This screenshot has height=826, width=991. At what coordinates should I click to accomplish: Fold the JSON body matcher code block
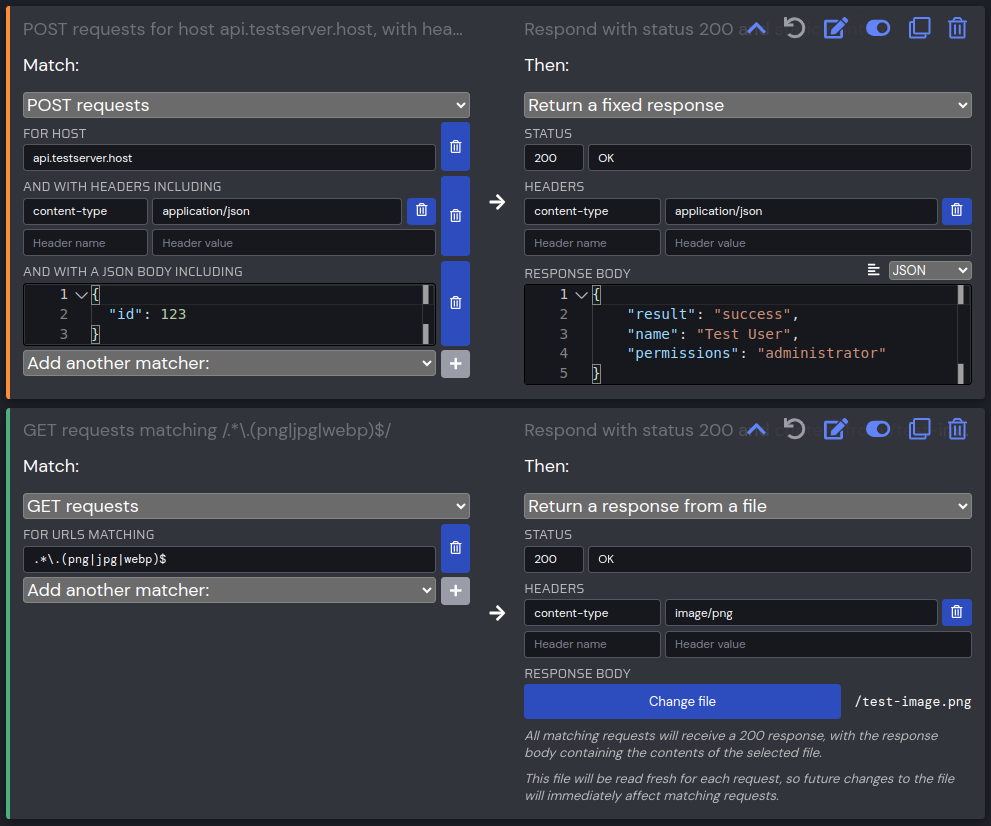[x=81, y=295]
